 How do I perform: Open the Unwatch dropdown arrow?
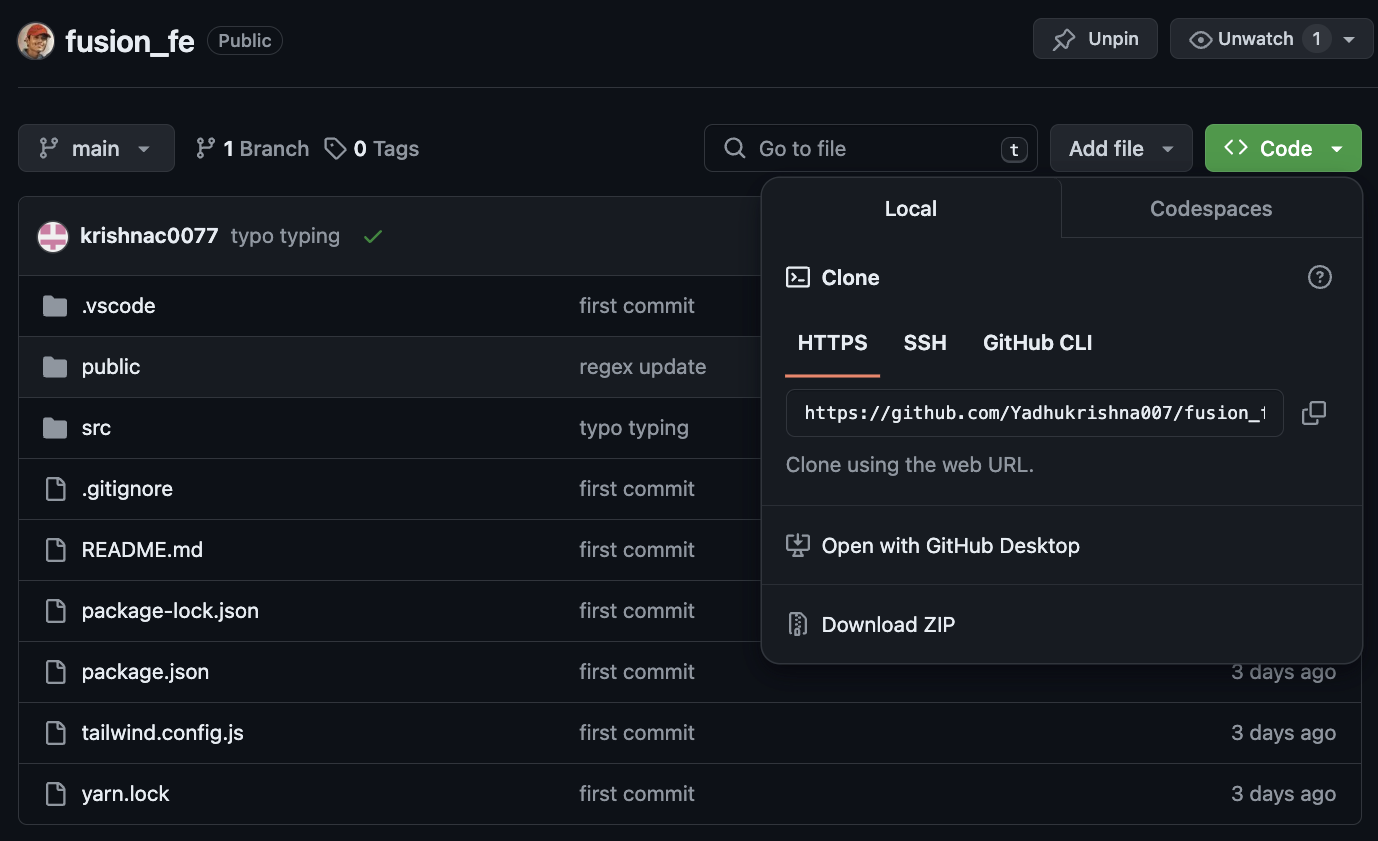point(1349,40)
